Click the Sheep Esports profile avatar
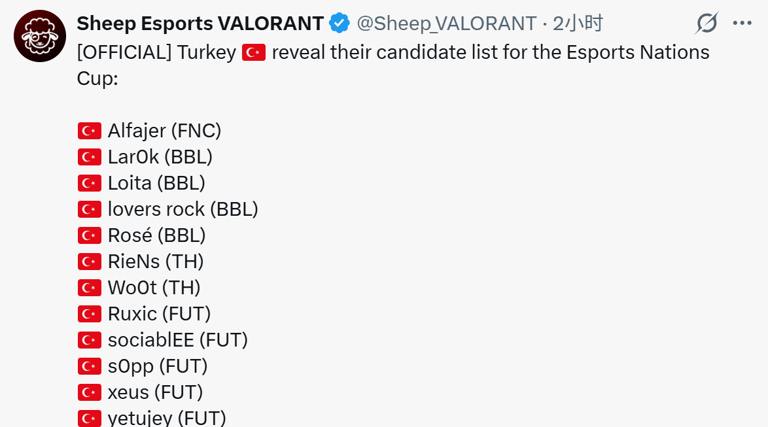This screenshot has height=427, width=768. coord(40,36)
